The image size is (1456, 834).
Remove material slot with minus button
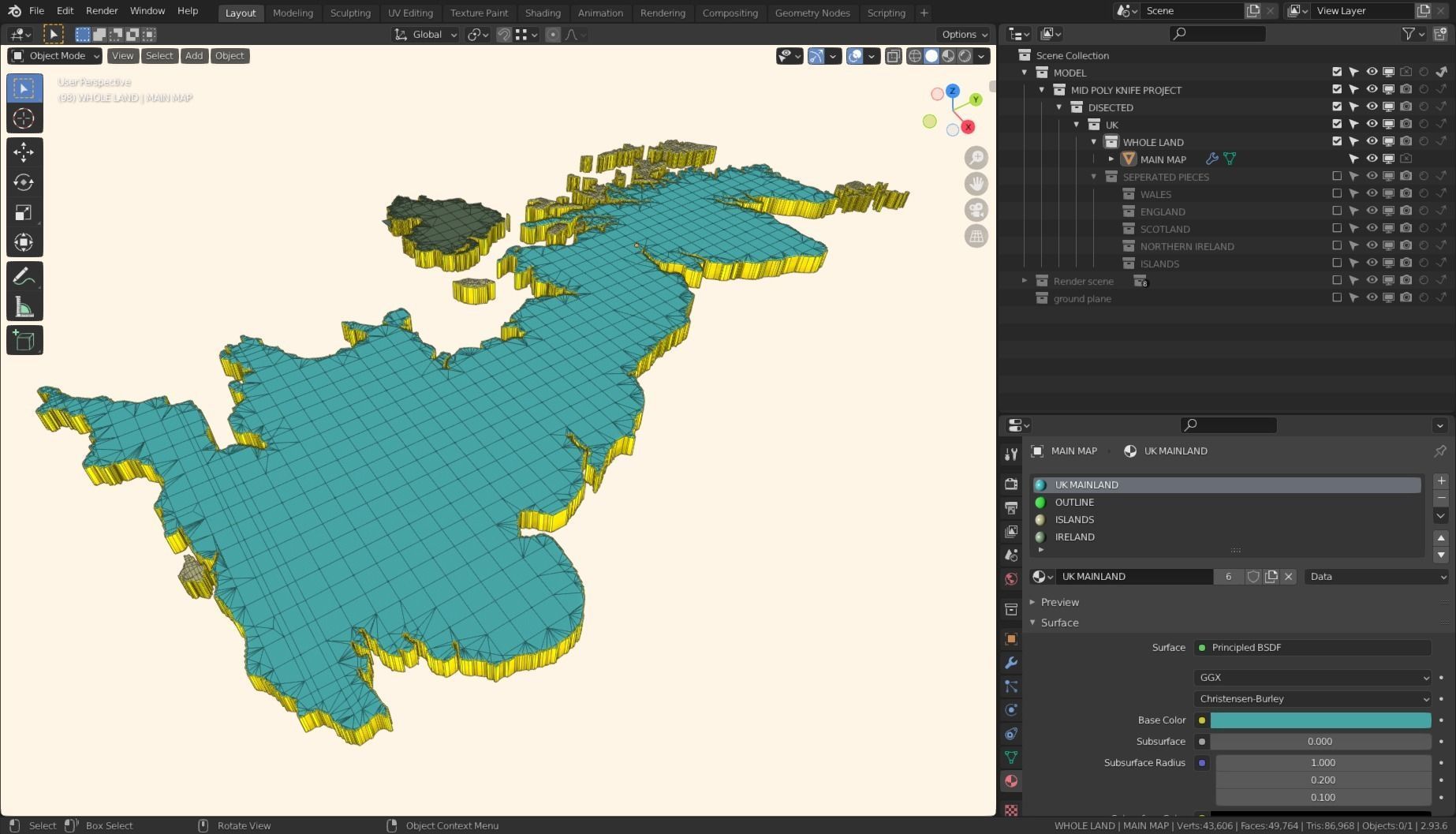[1441, 498]
